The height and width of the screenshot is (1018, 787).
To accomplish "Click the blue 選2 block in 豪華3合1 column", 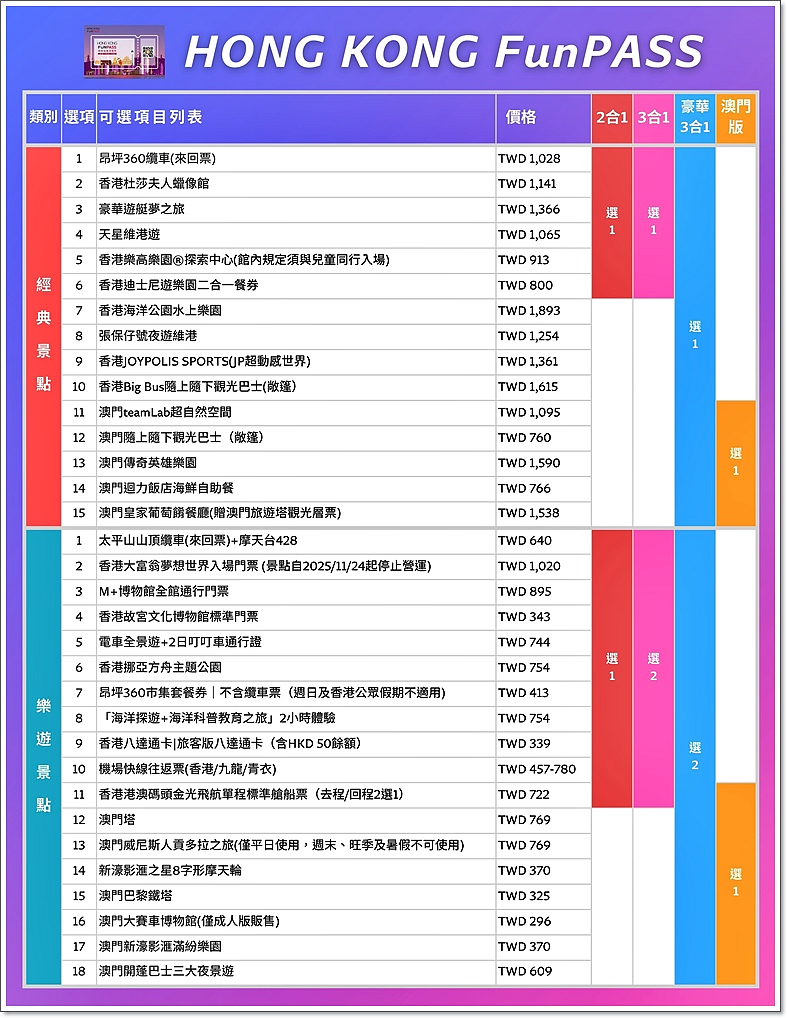I will coord(695,756).
